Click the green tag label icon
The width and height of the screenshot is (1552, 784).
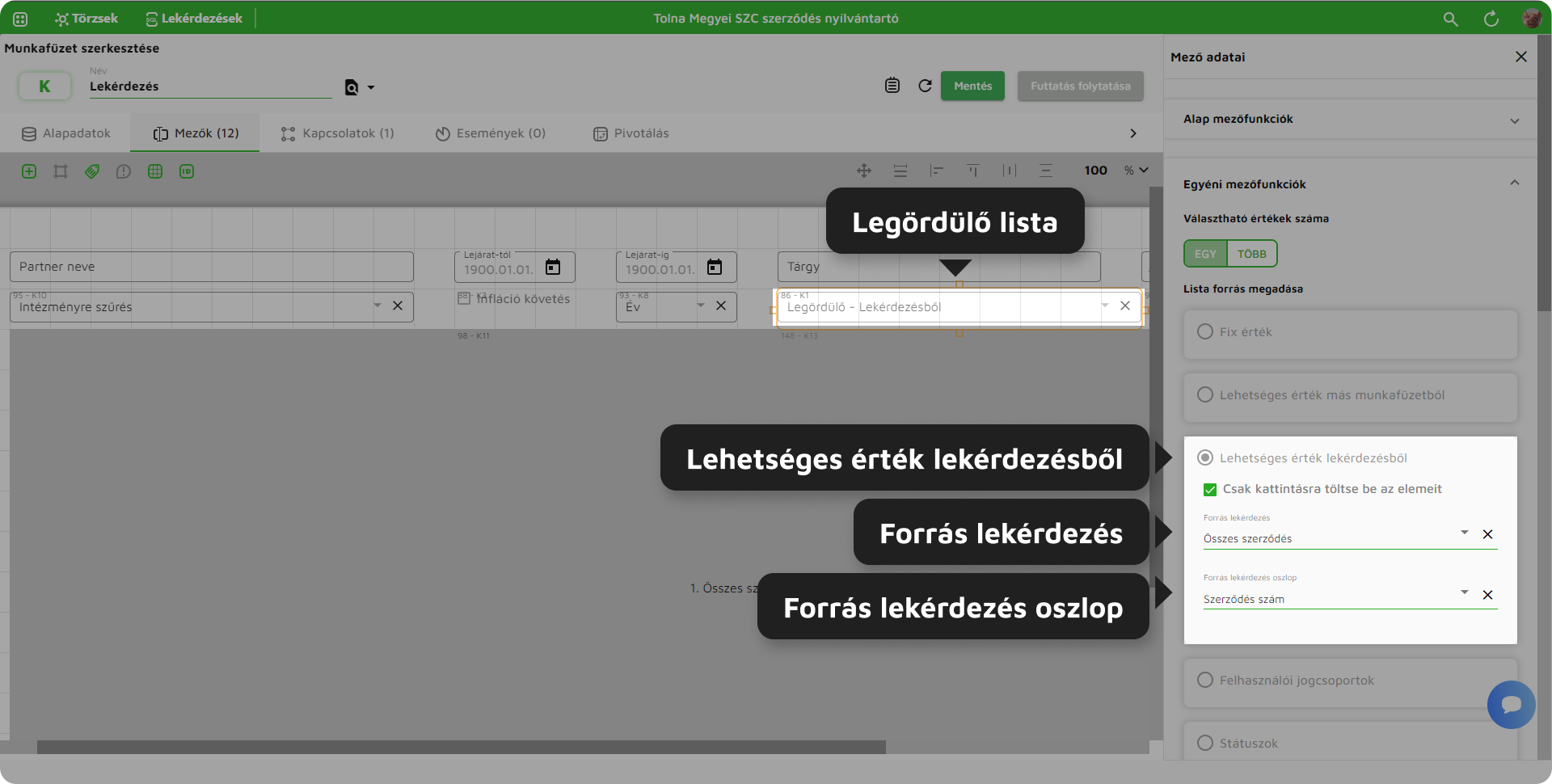coord(92,171)
